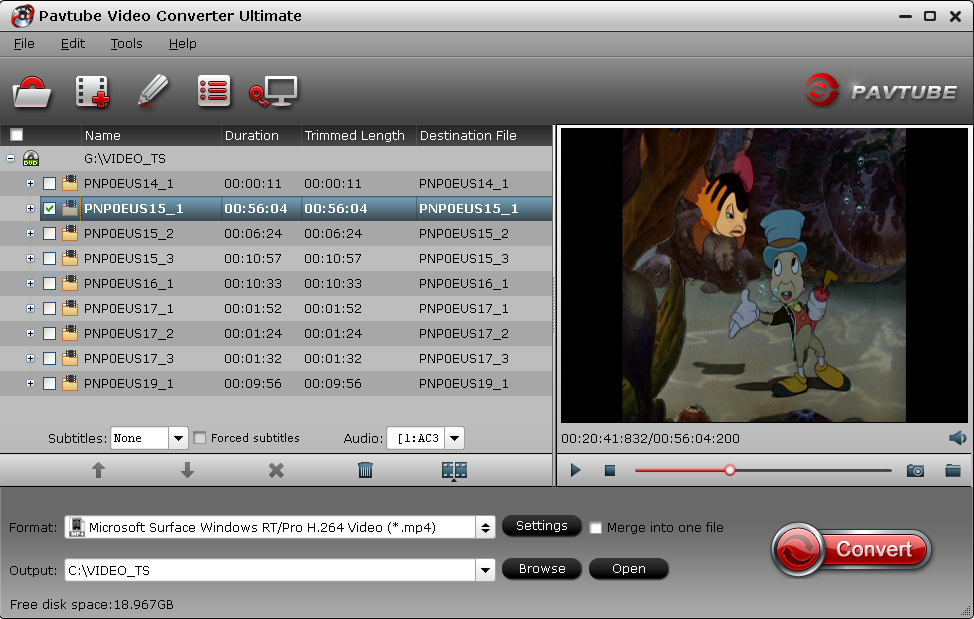Expand the PNP0EUS15_1 row

(x=30, y=209)
